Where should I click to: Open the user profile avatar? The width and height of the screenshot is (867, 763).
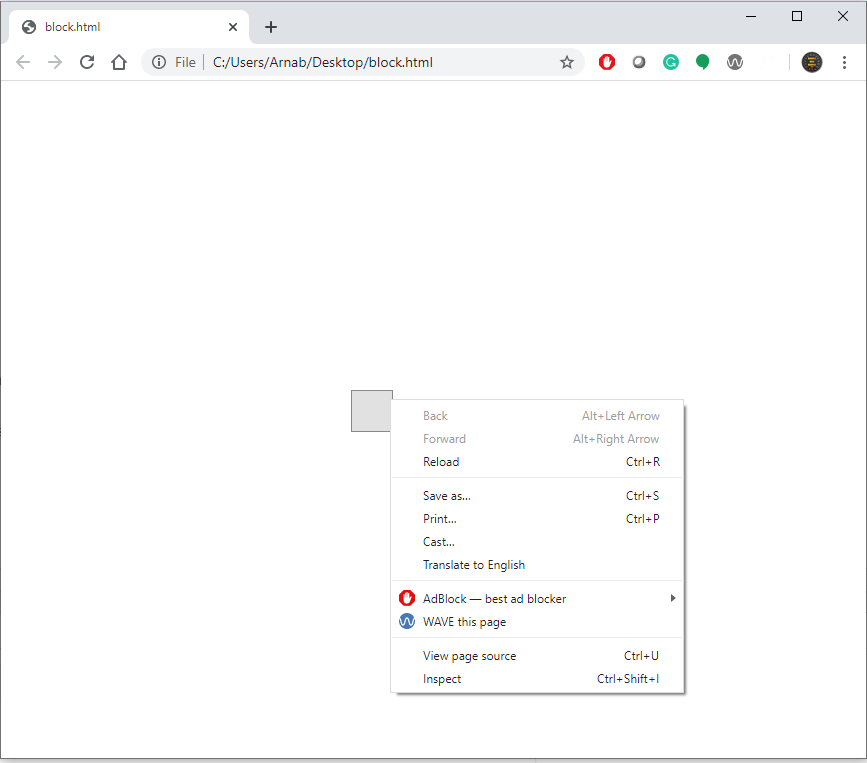[812, 62]
